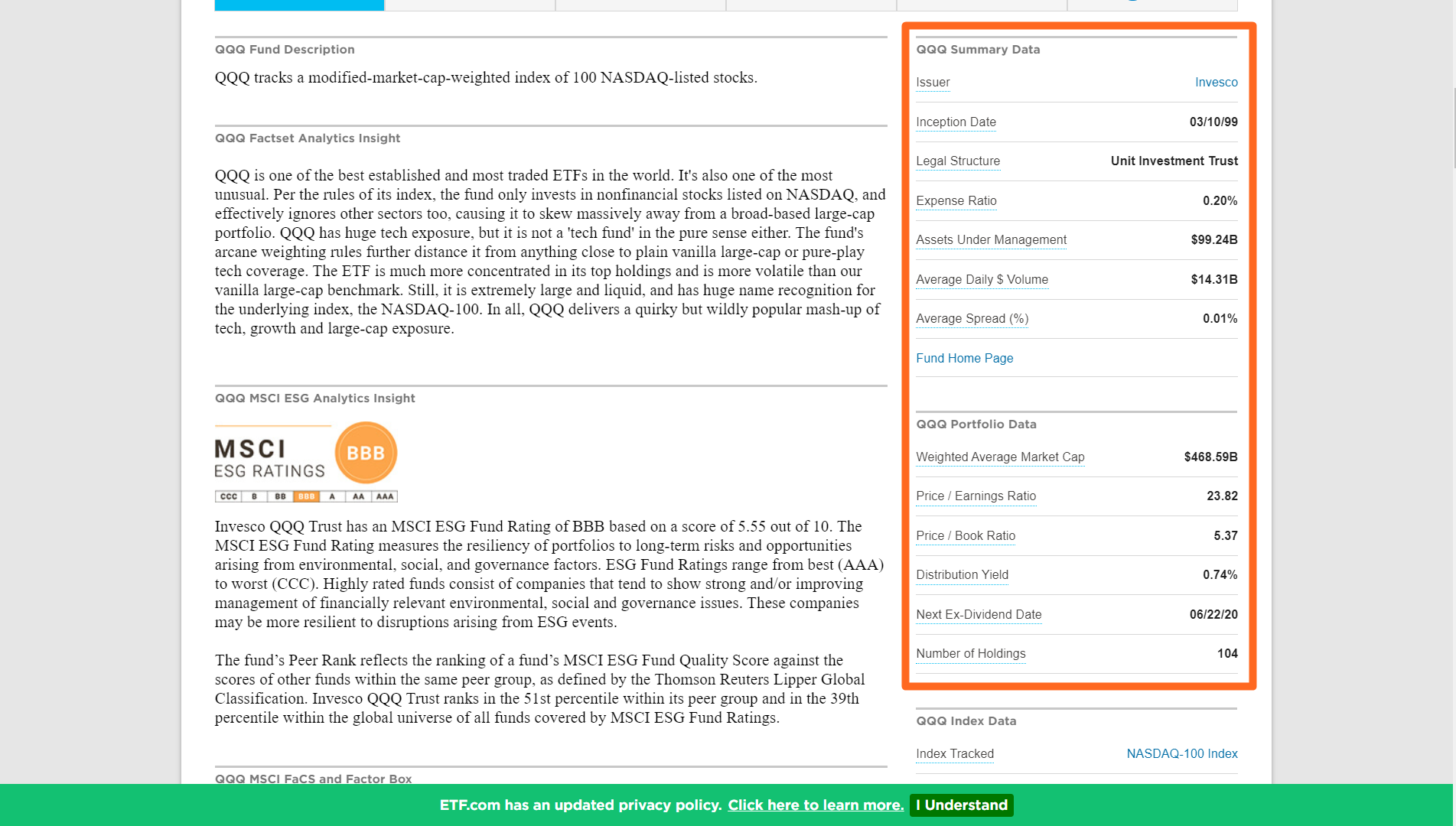This screenshot has height=826, width=1456.
Task: Click the Average Spread (%) label
Action: click(x=972, y=318)
